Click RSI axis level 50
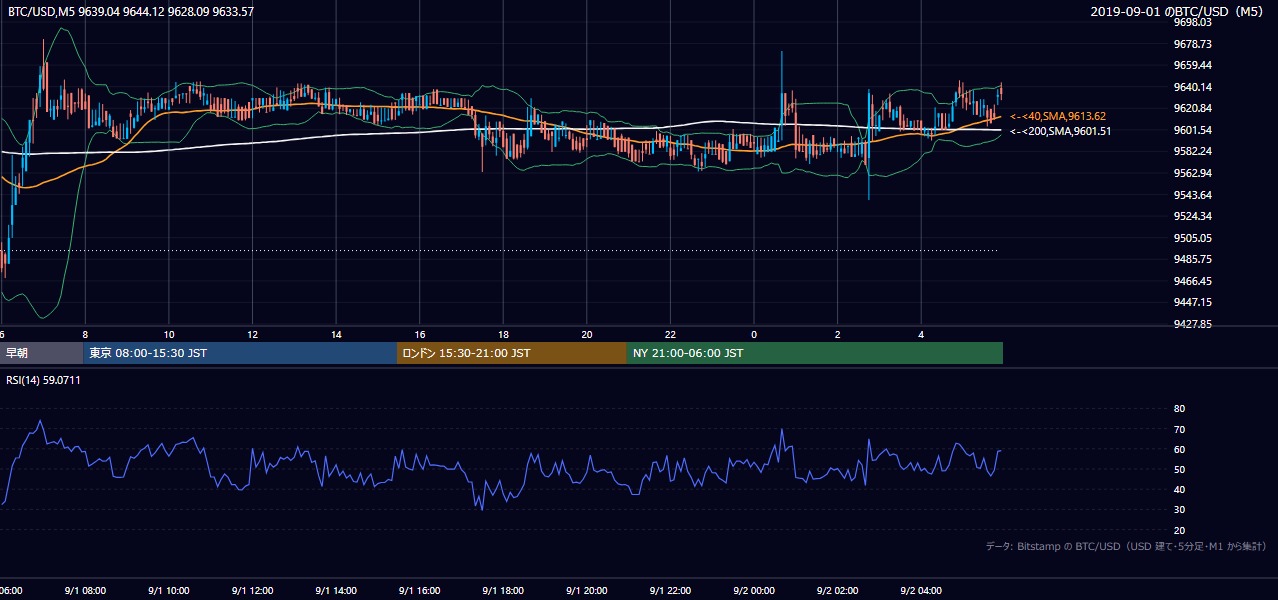Viewport: 1278px width, 600px height. click(1179, 470)
